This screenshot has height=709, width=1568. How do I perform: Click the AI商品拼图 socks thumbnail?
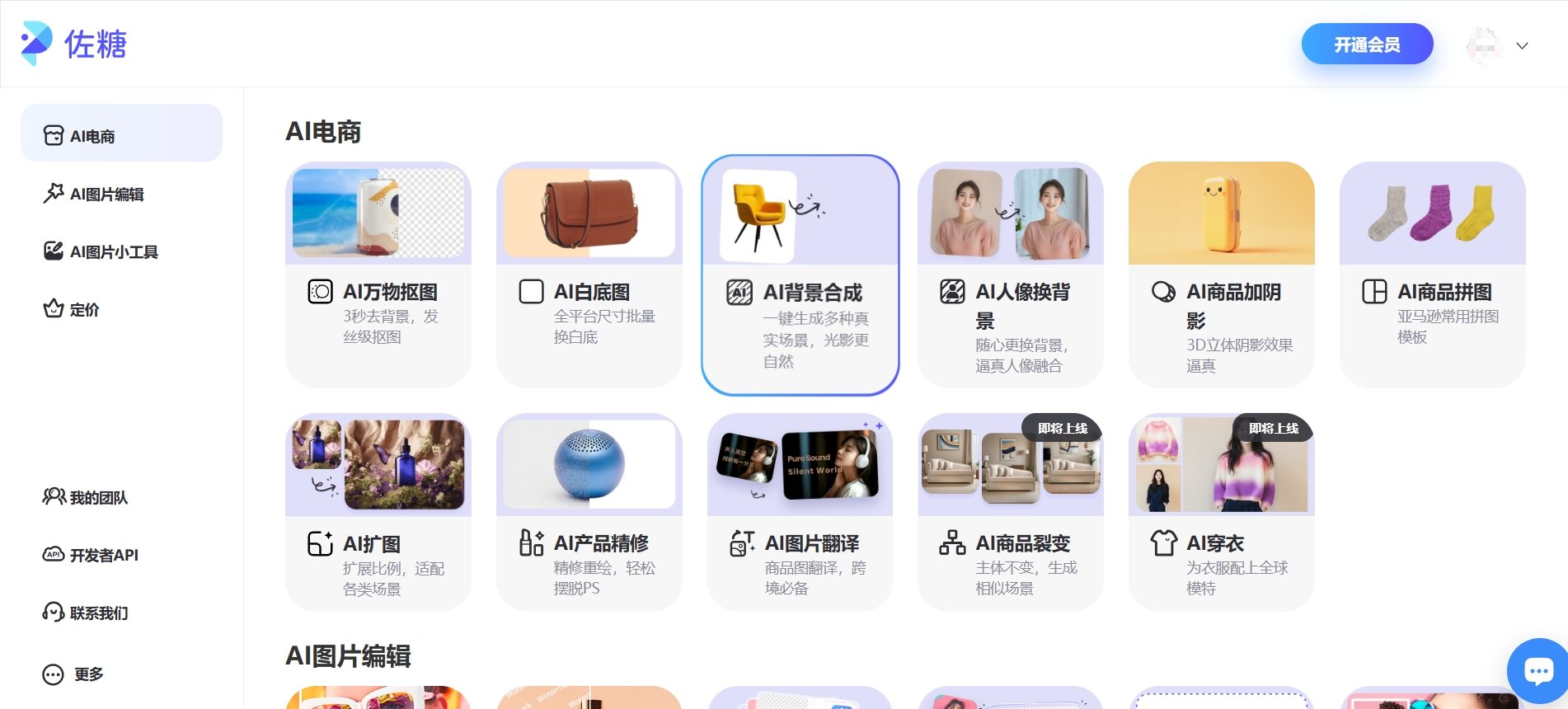pyautogui.click(x=1433, y=214)
